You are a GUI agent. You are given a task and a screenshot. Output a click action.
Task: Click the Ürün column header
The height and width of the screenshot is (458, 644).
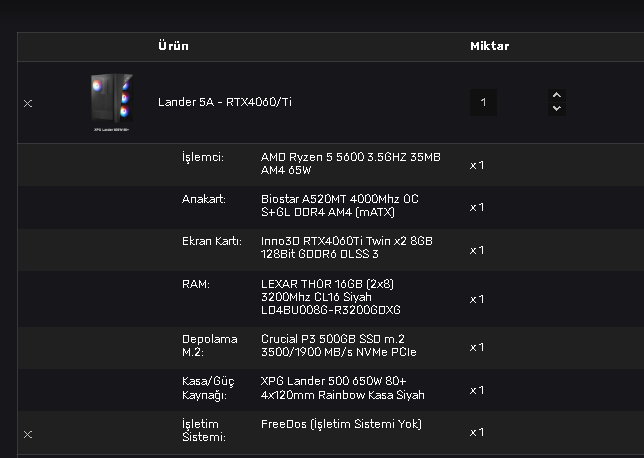[x=173, y=46]
